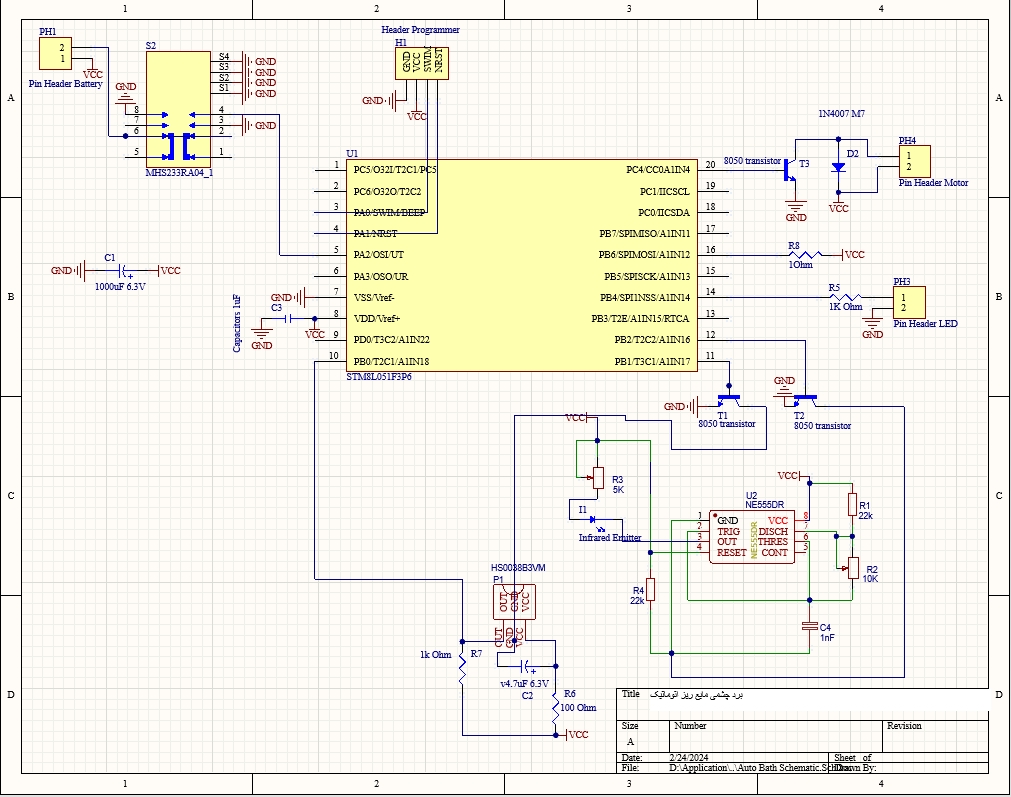
Task: Click the Revision field in the title block
Action: click(904, 726)
